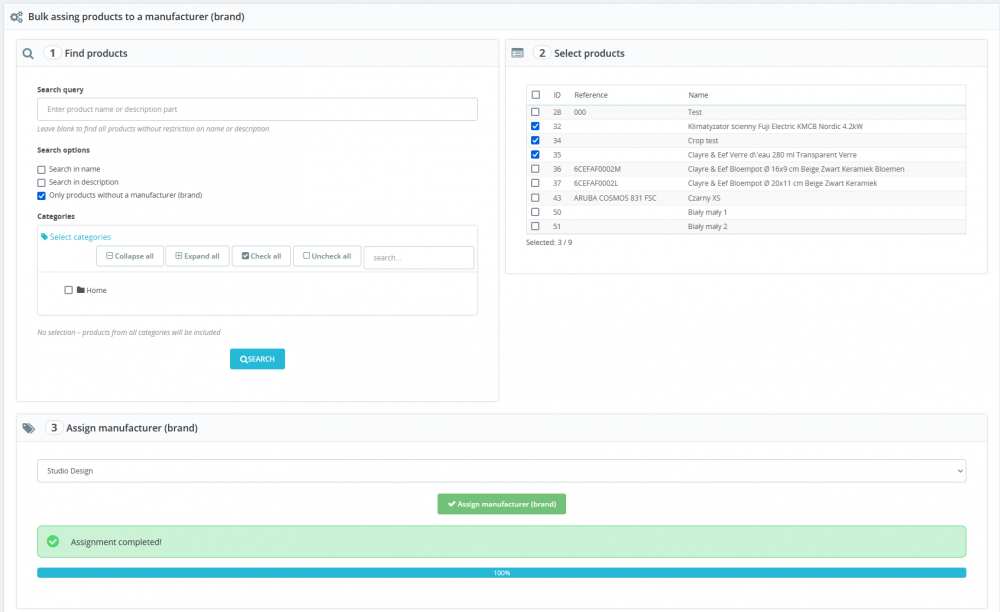This screenshot has height=612, width=1000.
Task: Click the ID column header
Action: [x=557, y=95]
